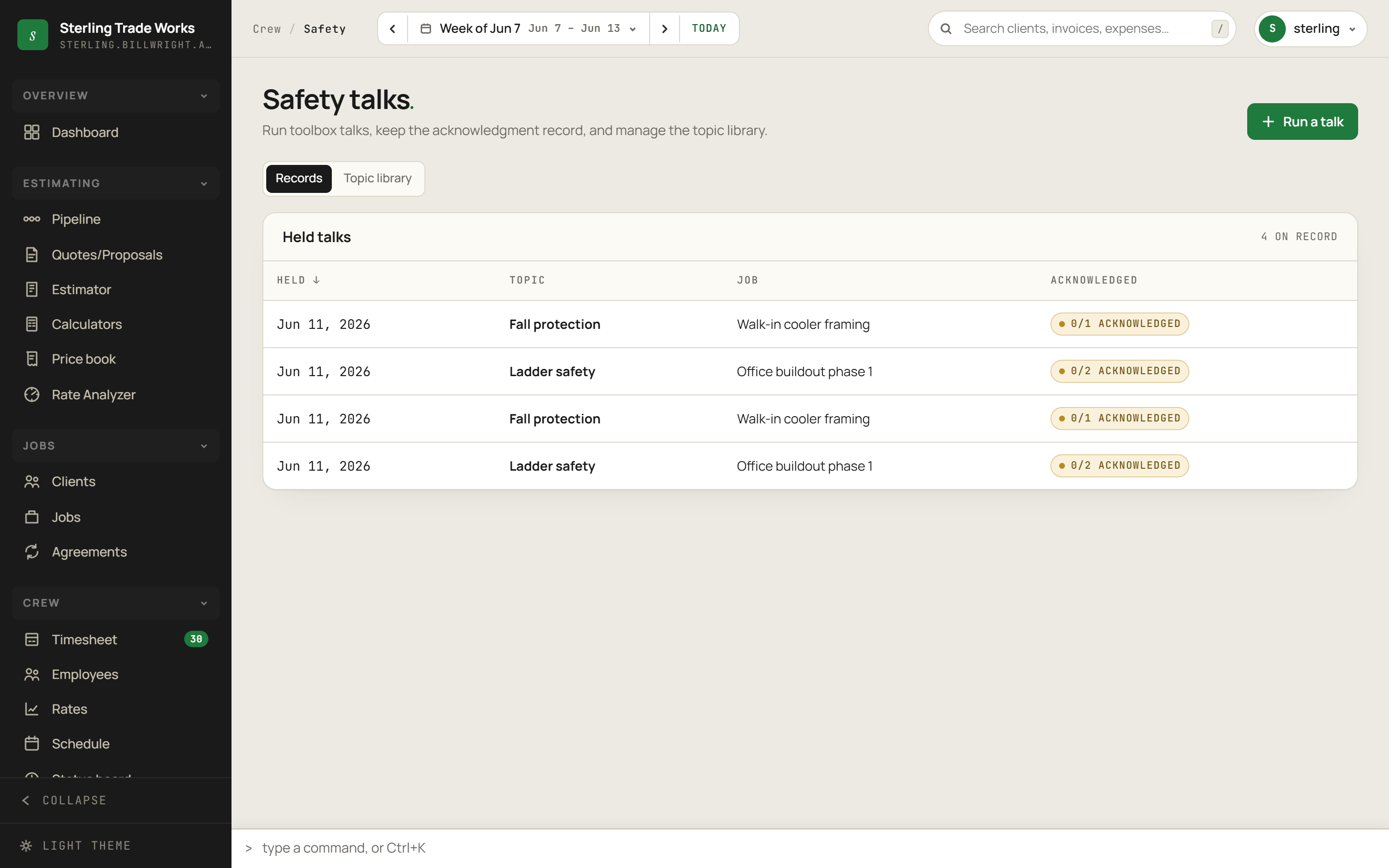Click third row's 0/1 ACKNOWLEDGED badge
Viewport: 1389px width, 868px height.
pyautogui.click(x=1119, y=419)
